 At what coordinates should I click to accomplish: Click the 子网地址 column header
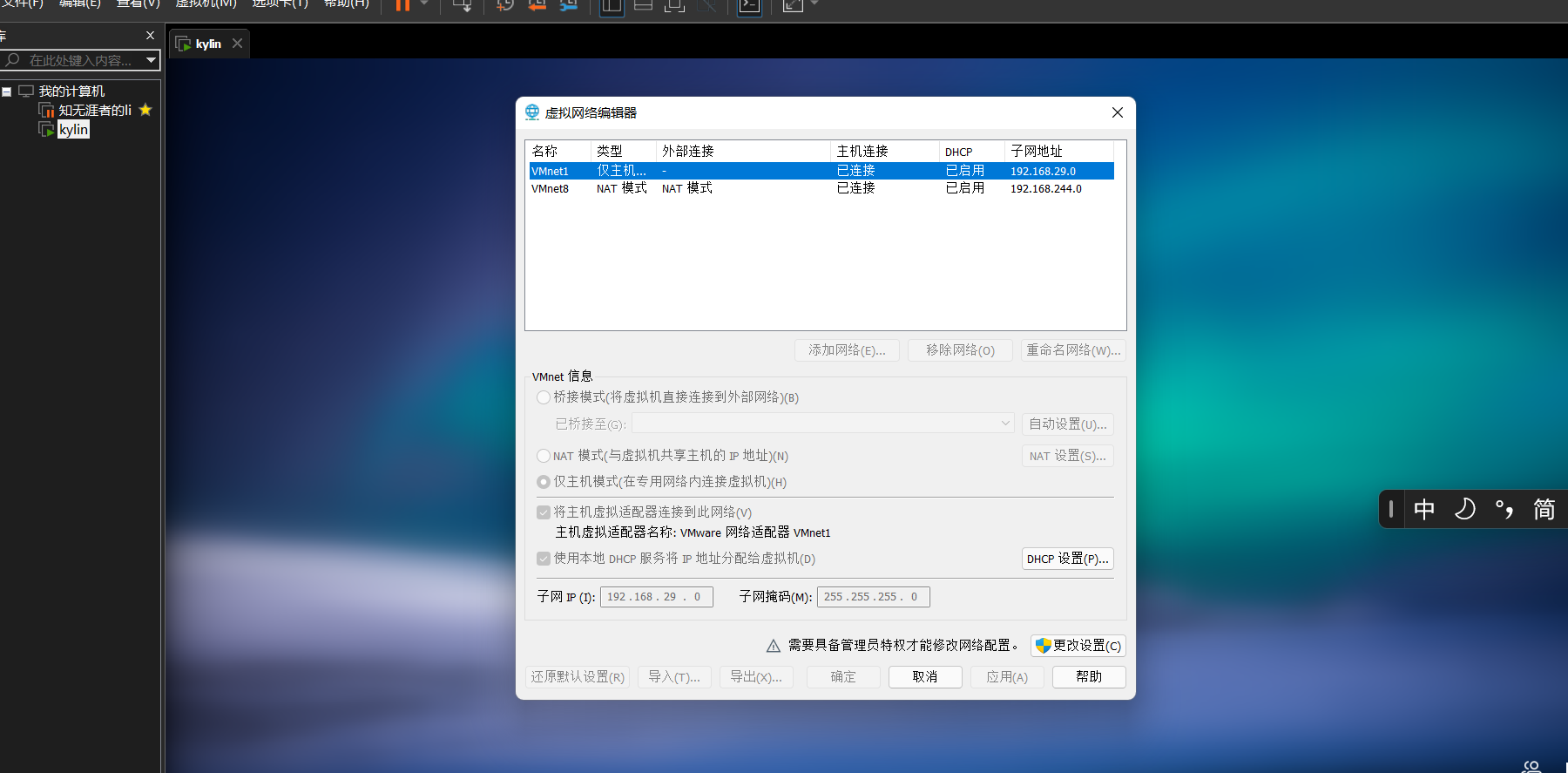tap(1059, 151)
